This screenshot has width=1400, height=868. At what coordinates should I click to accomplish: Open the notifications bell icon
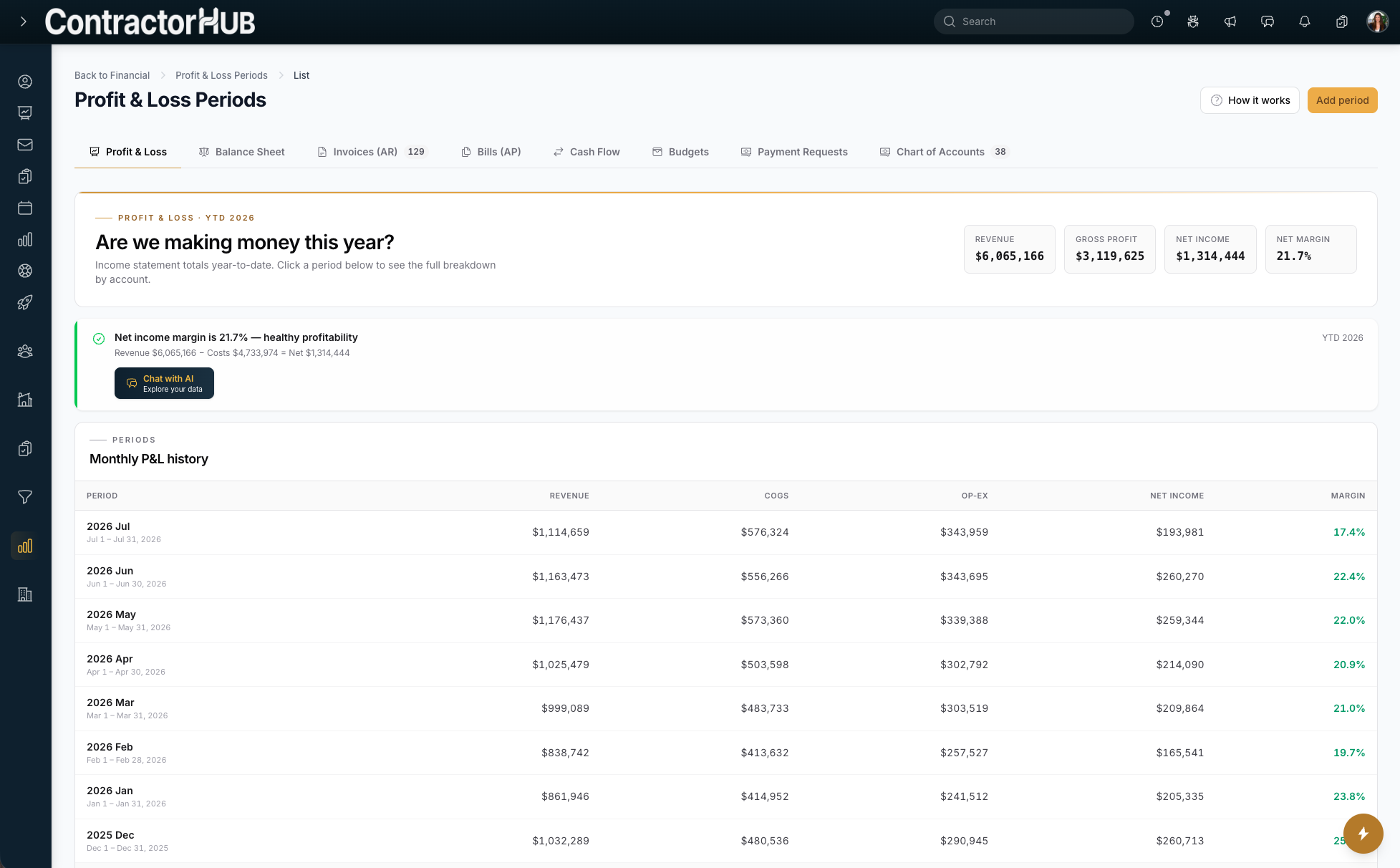pyautogui.click(x=1305, y=21)
